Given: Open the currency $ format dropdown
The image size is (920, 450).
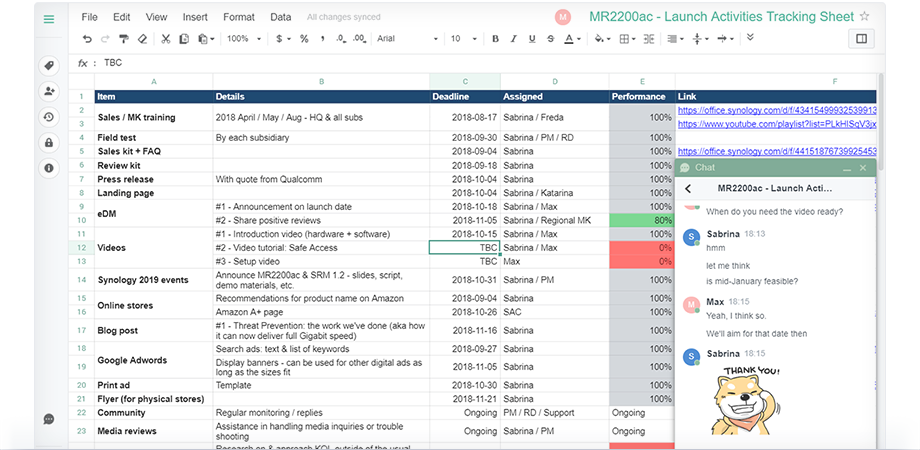Looking at the screenshot, I should (283, 39).
